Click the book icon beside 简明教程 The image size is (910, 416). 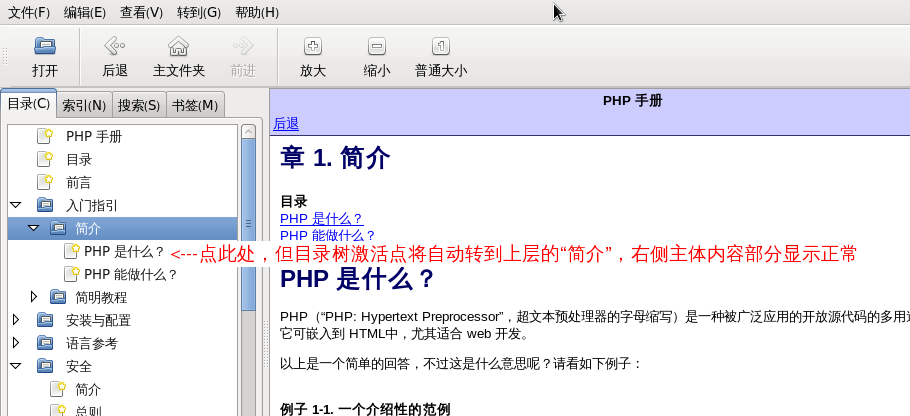(58, 297)
